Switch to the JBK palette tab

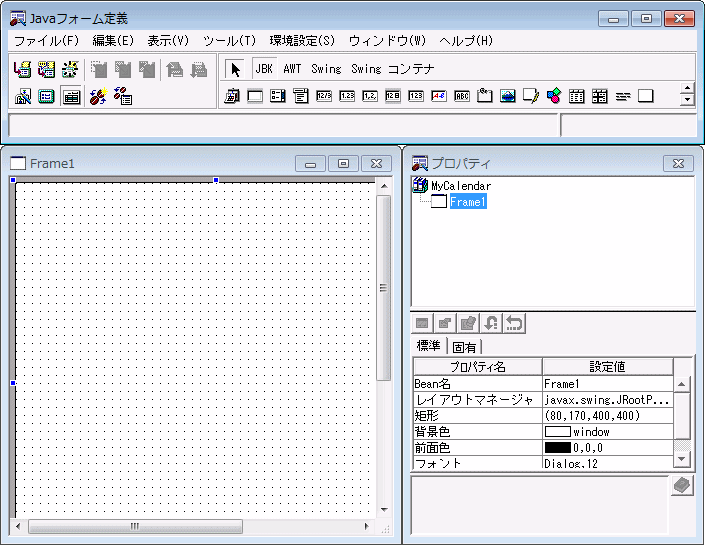[x=264, y=69]
